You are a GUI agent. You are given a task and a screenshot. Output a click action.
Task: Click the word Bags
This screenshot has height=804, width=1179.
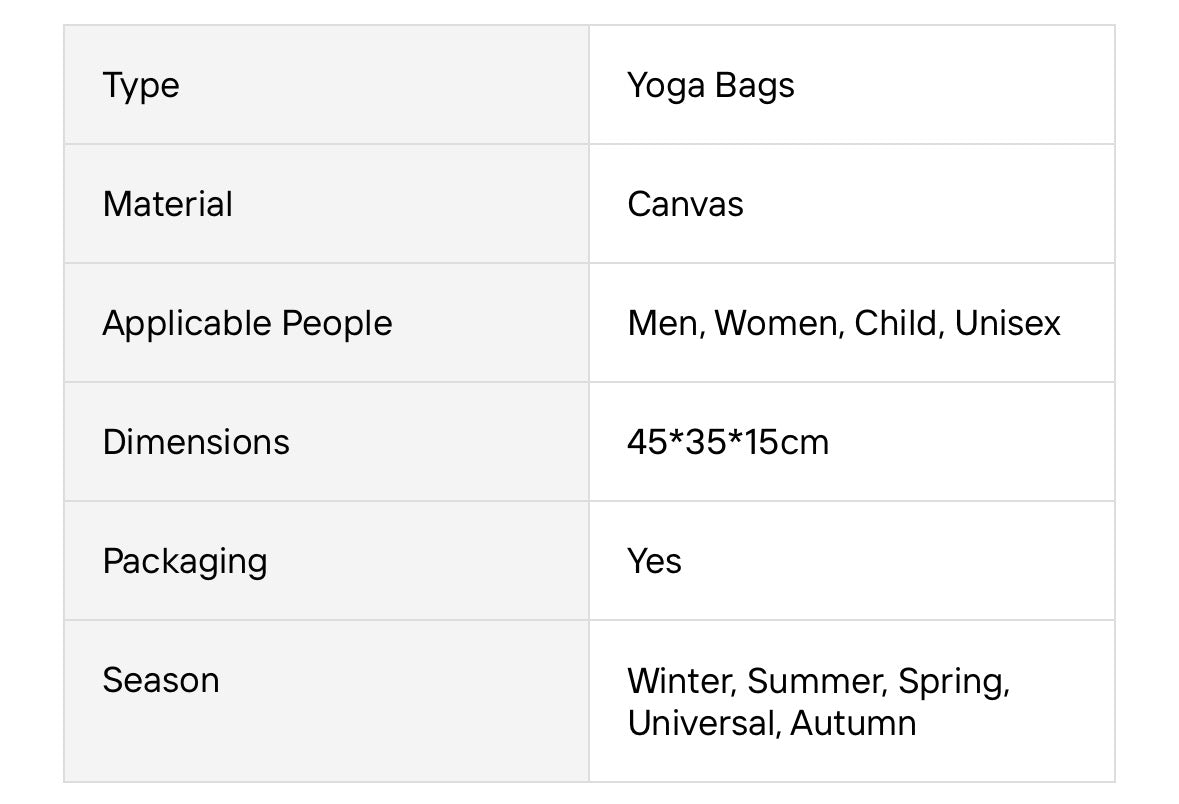[755, 86]
